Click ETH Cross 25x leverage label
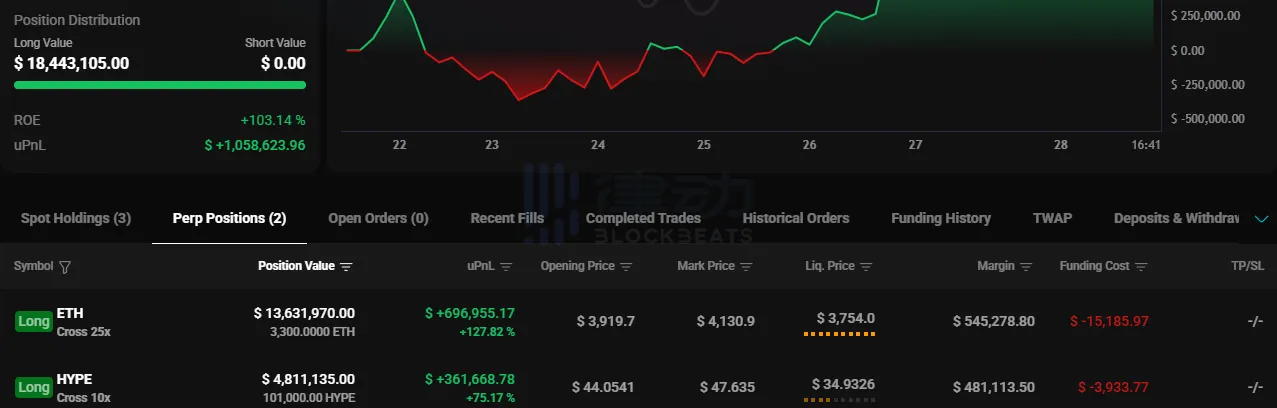 tap(84, 331)
